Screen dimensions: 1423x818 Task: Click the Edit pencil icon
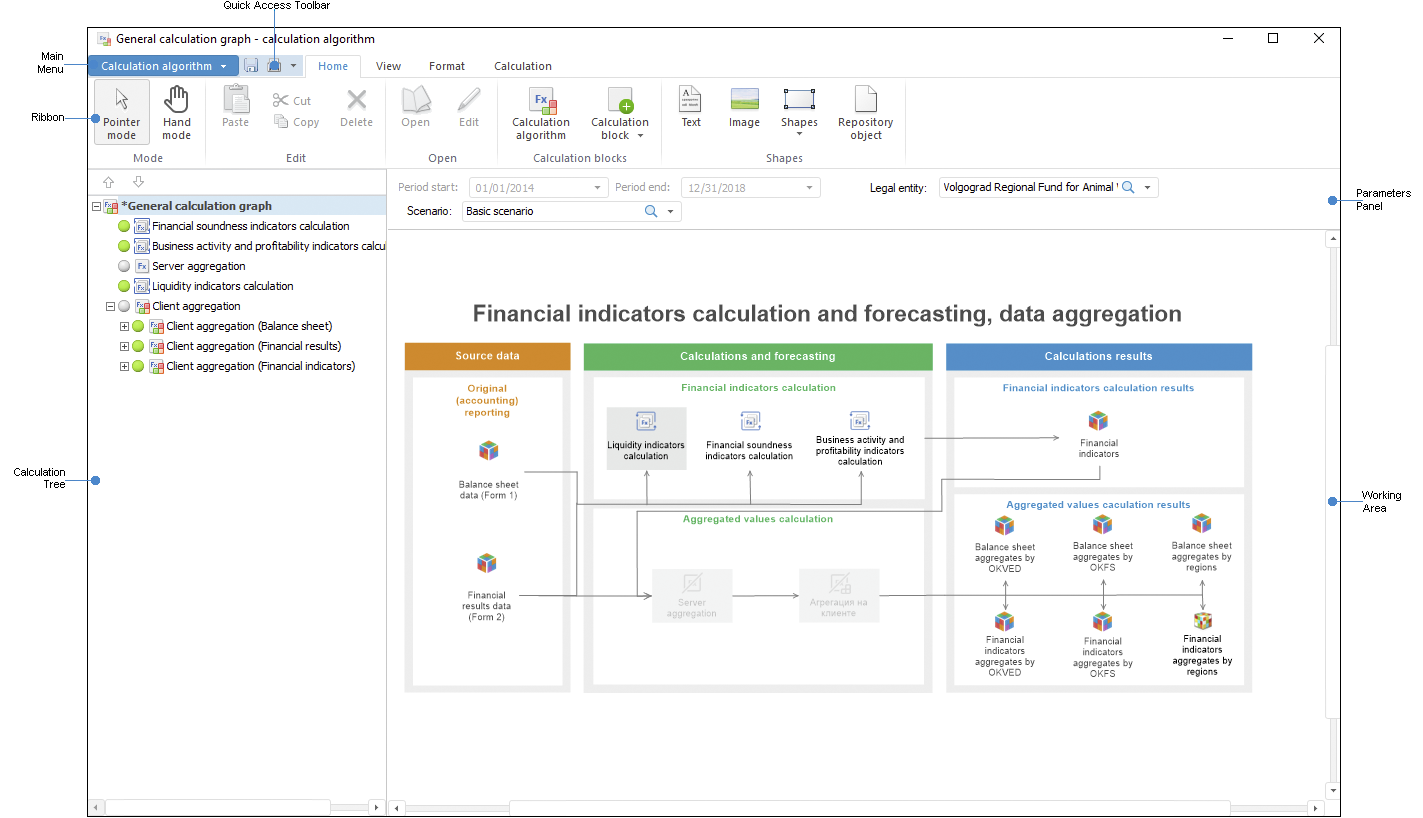[469, 99]
